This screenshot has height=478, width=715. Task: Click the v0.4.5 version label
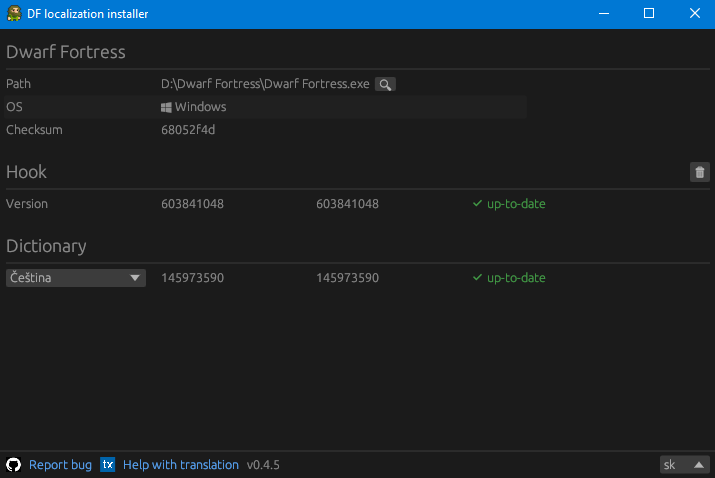[263, 465]
